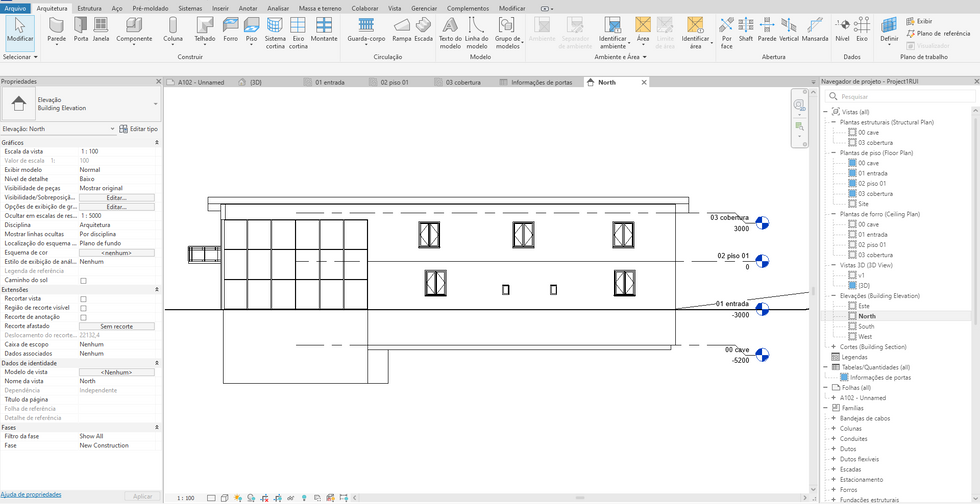Click the <Nenhum> Modelo de vista button
Viewport: 980px width, 504px height.
pos(116,372)
